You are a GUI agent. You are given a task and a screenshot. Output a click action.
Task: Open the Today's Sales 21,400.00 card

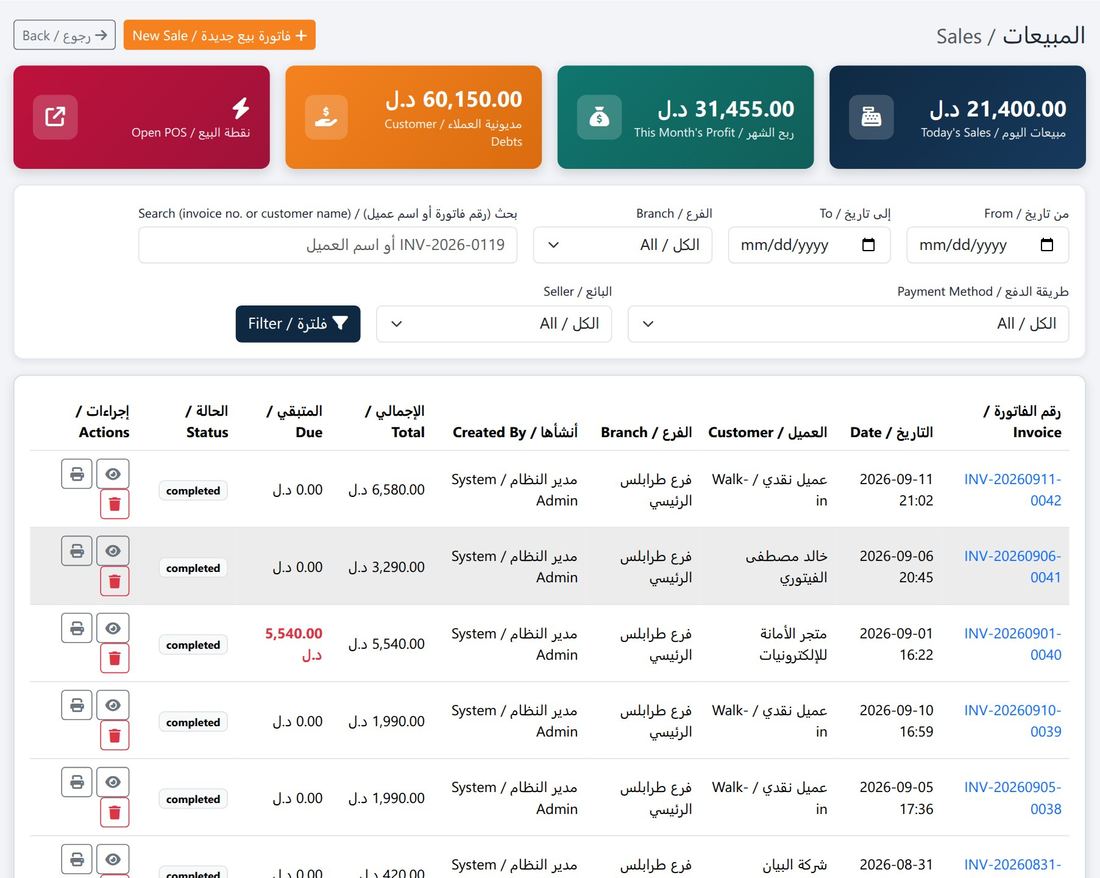[x=958, y=117]
